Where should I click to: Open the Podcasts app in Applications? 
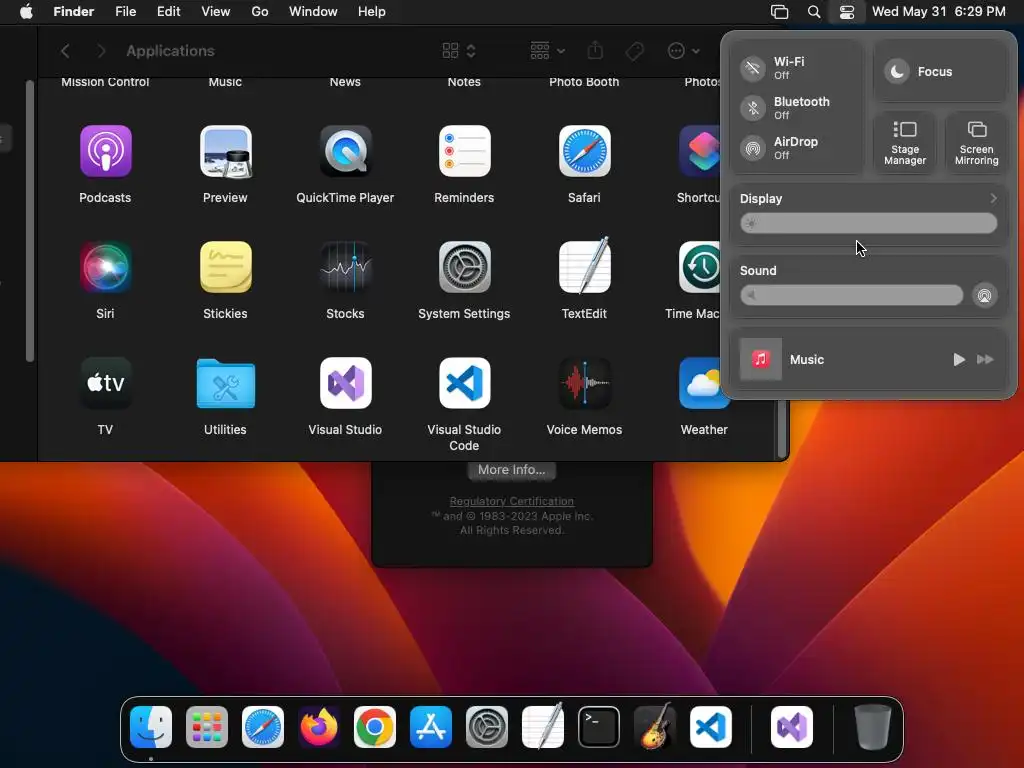(105, 152)
